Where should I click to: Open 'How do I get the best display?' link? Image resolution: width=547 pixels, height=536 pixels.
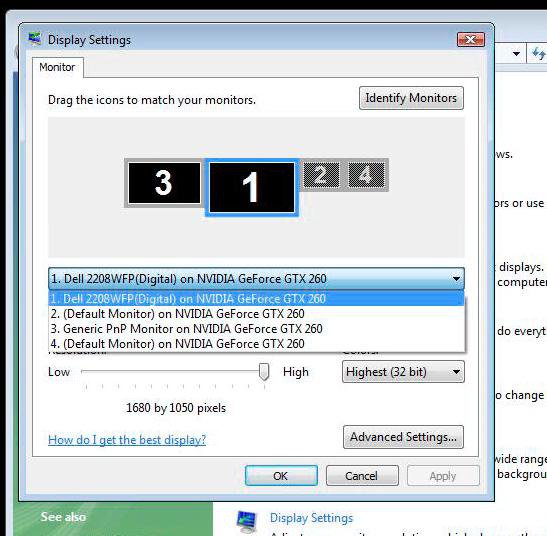point(127,440)
